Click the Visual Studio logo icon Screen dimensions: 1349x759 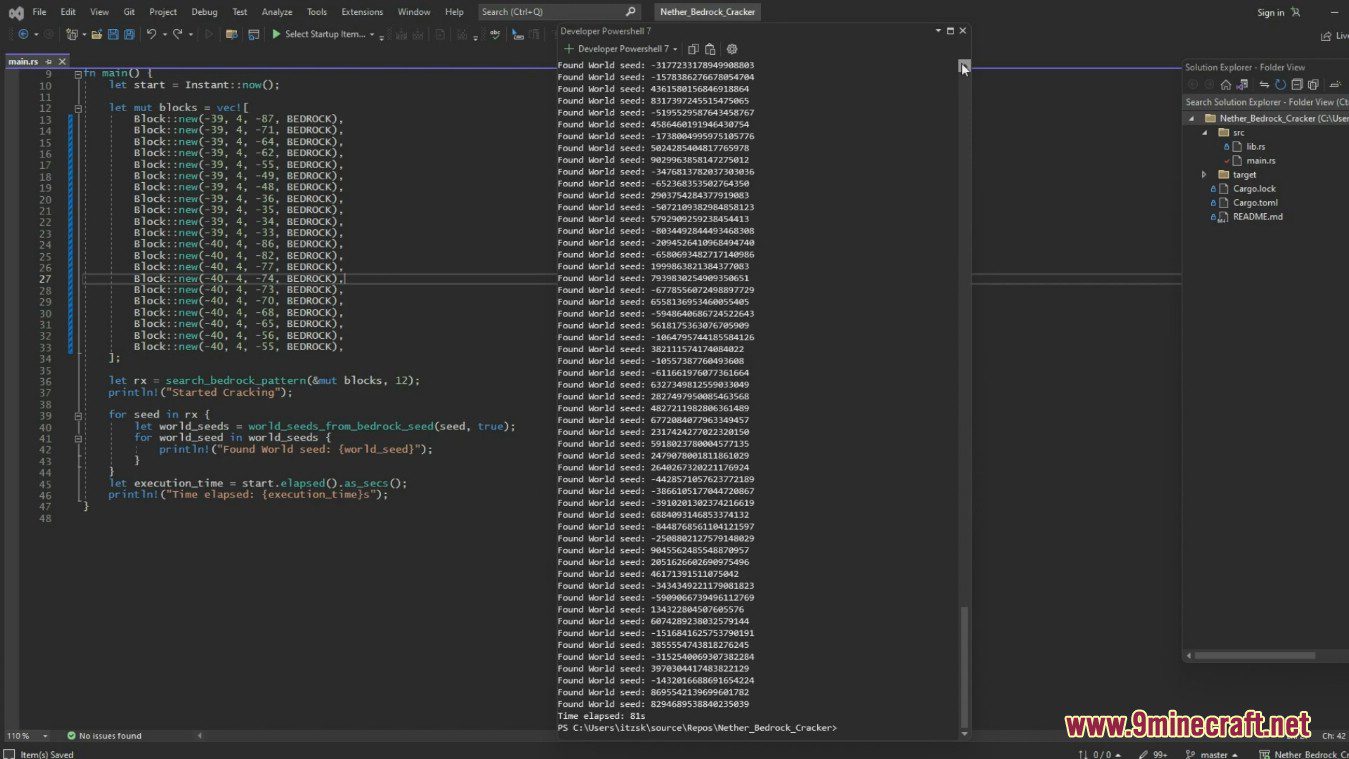tap(16, 12)
